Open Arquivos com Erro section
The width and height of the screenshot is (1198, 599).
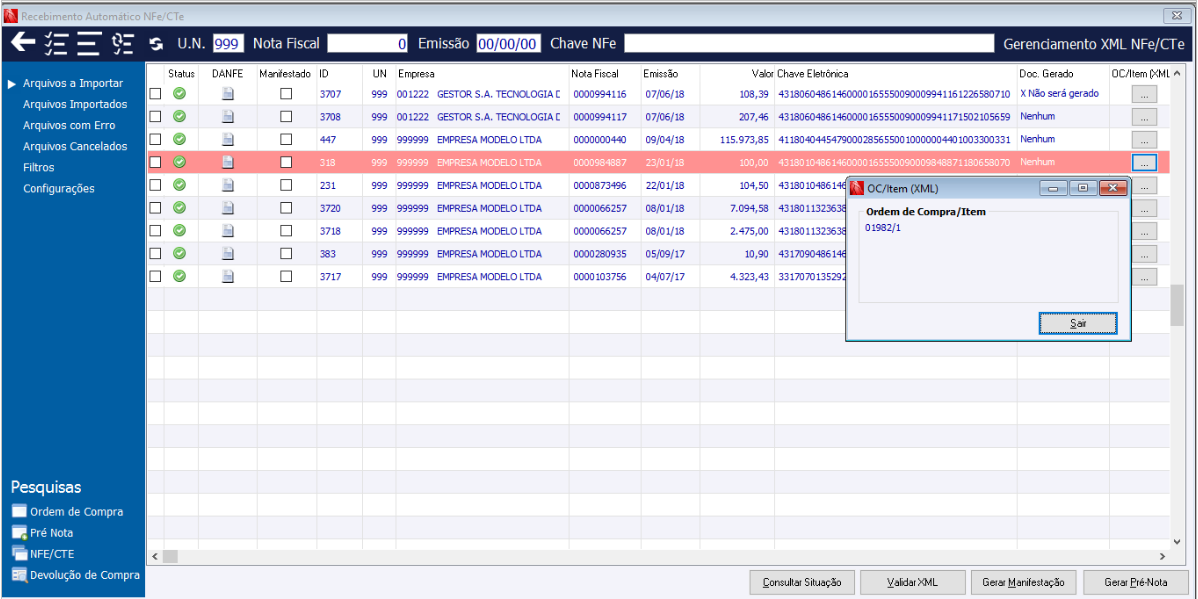[70, 125]
